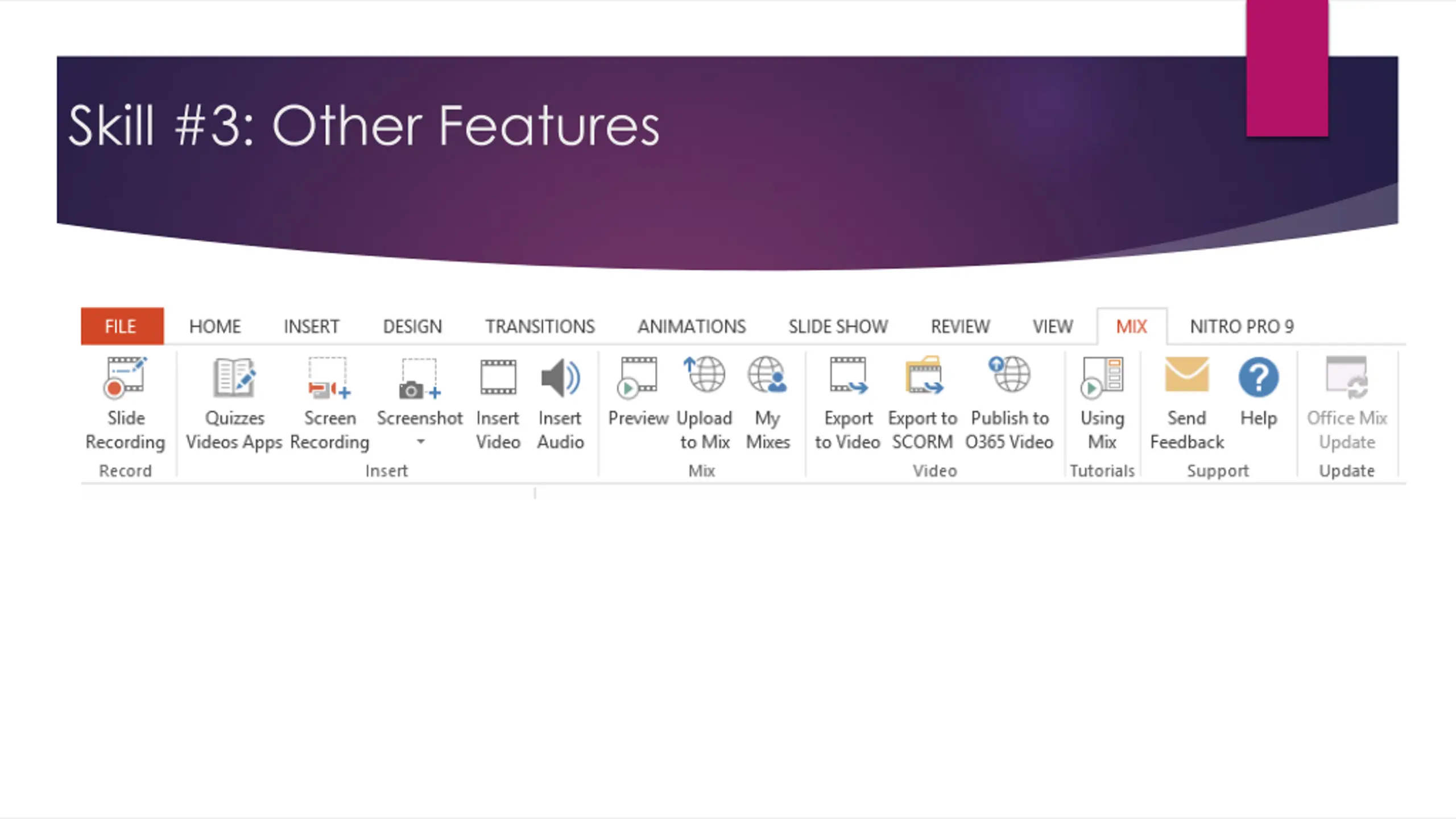Image resolution: width=1456 pixels, height=819 pixels.
Task: Preview the mix
Action: 638,392
